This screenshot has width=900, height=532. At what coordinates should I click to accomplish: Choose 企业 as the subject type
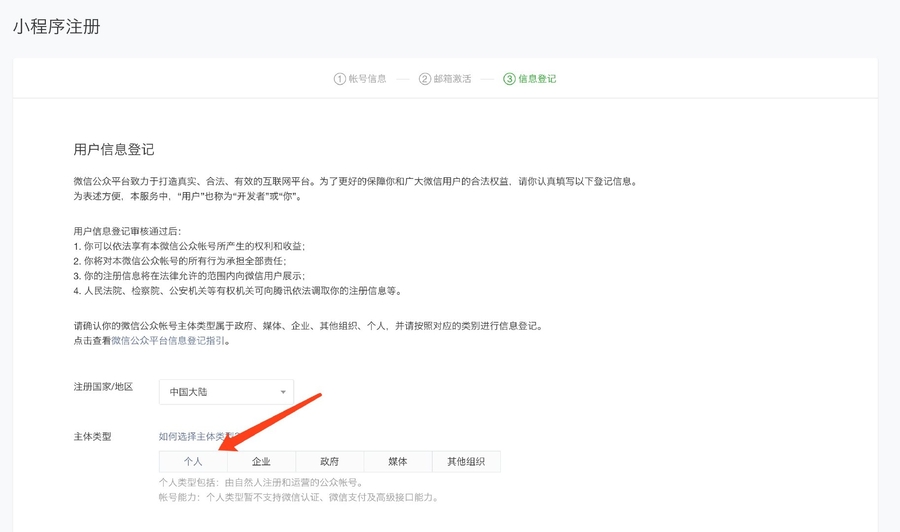point(261,462)
